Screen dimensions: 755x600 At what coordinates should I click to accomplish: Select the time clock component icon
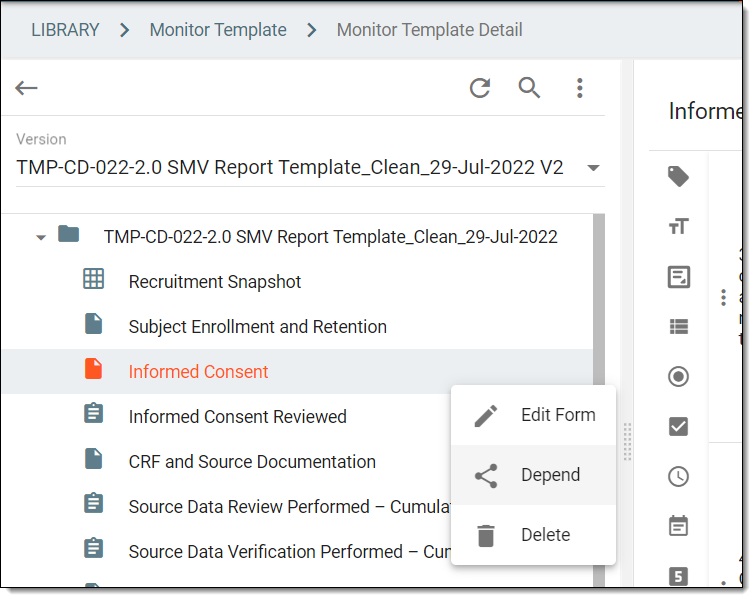(678, 477)
